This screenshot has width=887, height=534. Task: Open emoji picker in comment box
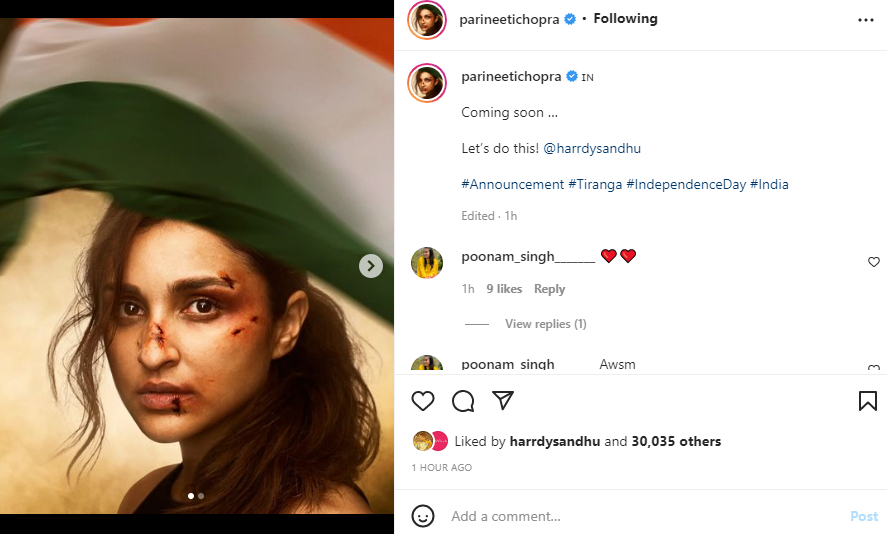click(x=423, y=516)
